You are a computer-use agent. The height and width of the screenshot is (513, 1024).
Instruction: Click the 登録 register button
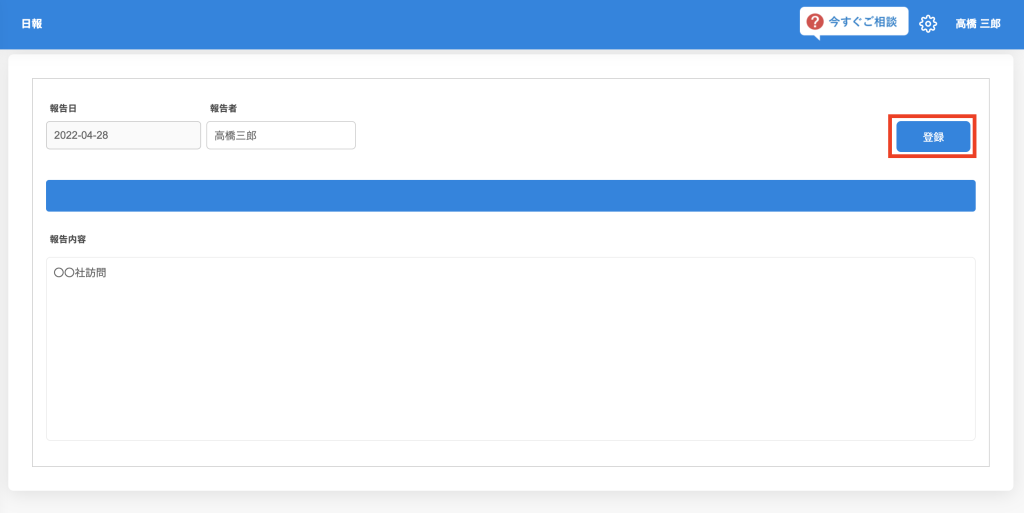933,136
